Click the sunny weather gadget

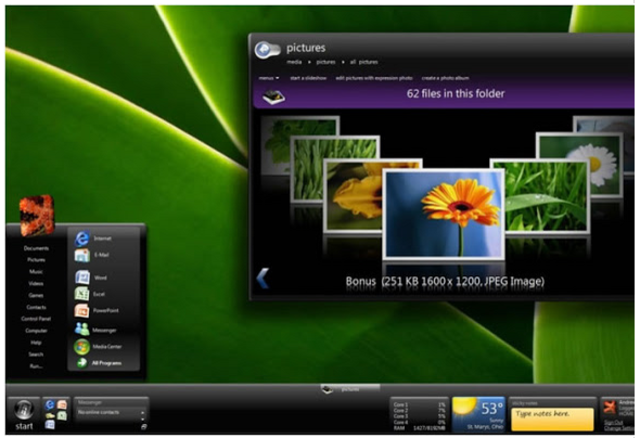[x=478, y=414]
